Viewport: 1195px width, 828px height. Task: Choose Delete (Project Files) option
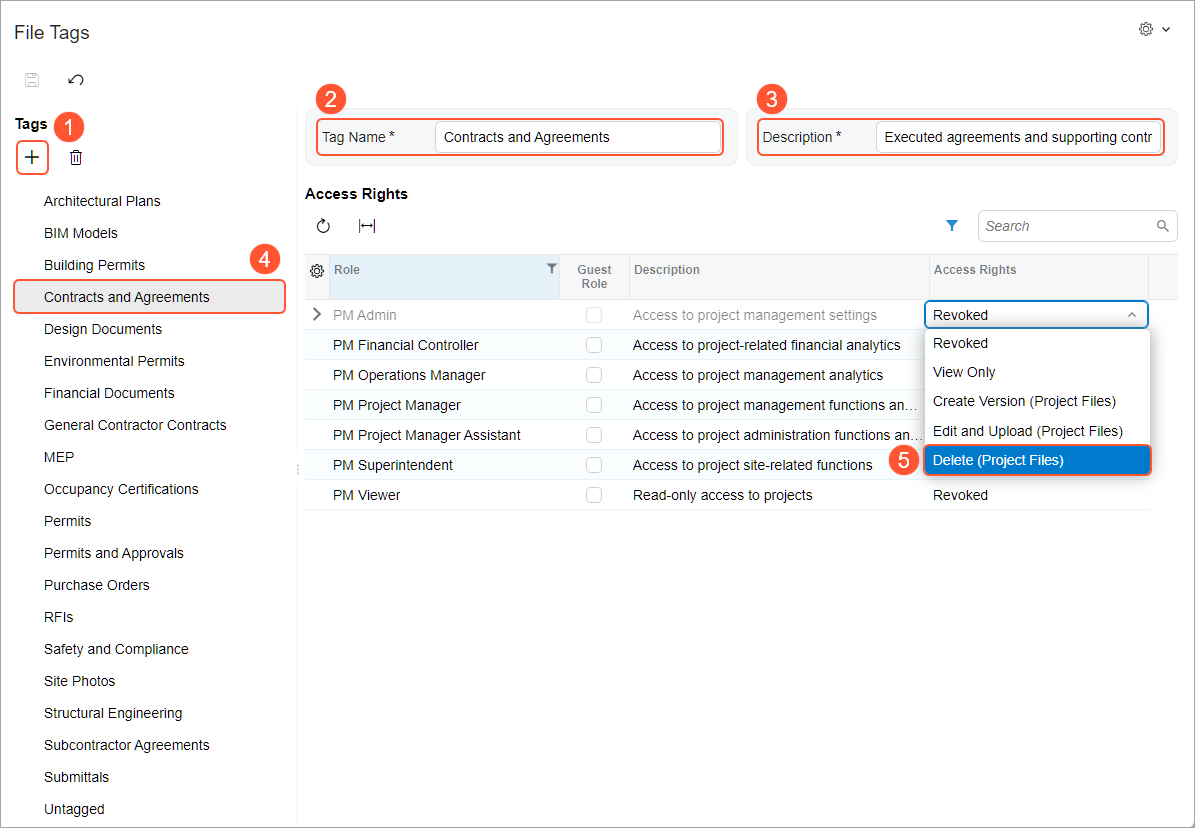pyautogui.click(x=1036, y=460)
